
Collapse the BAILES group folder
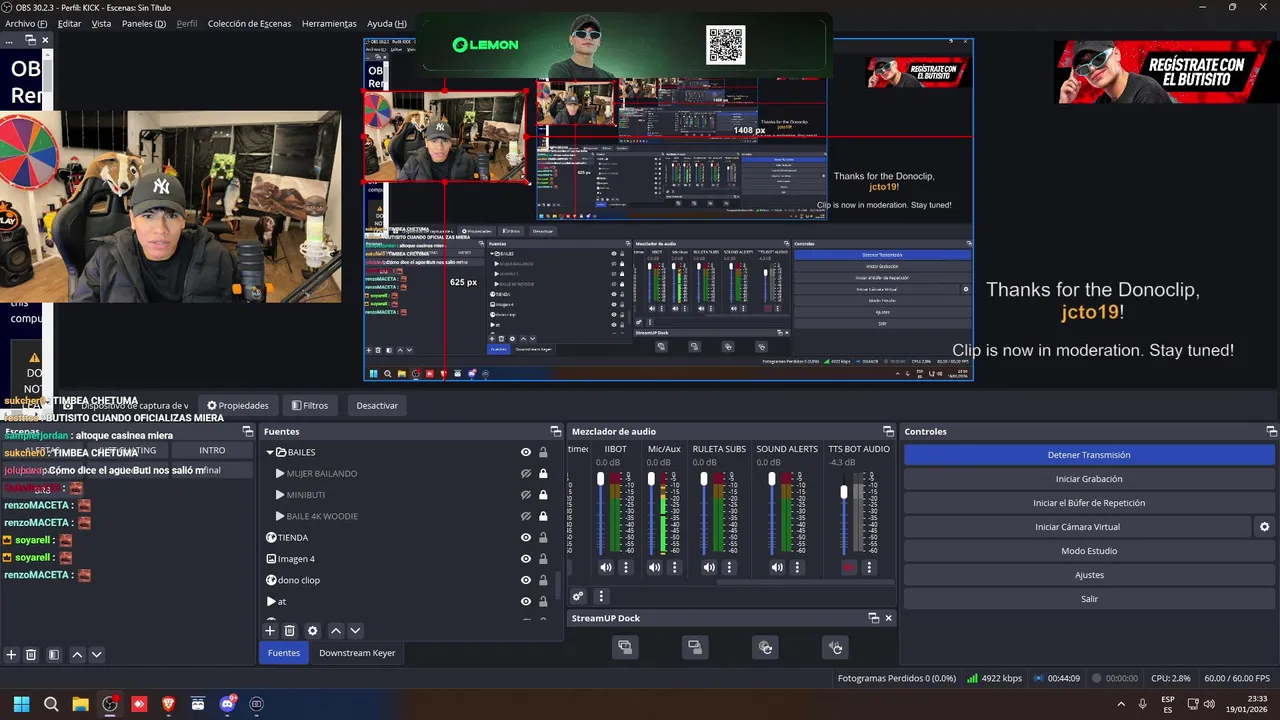(x=270, y=453)
